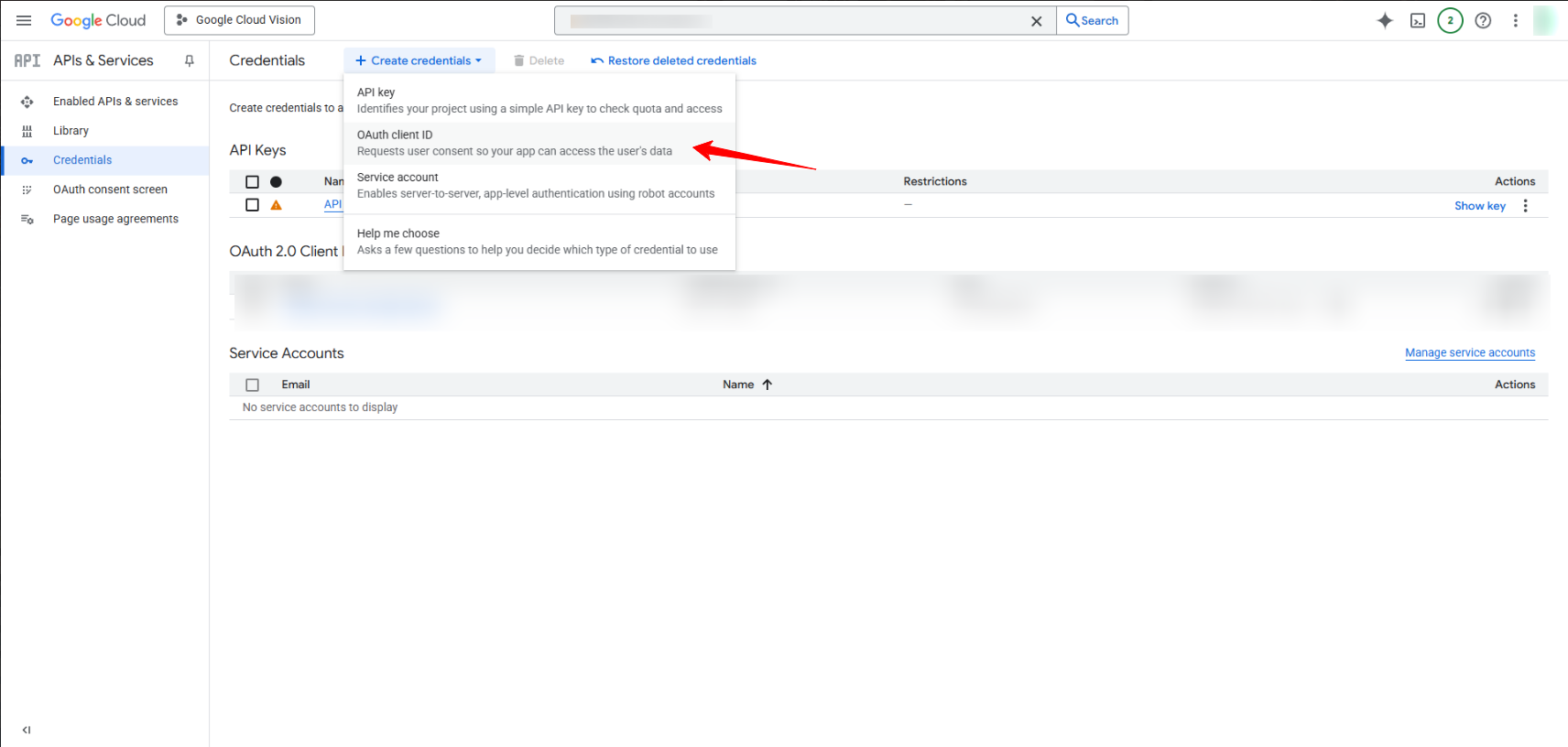Open the API key row actions menu
Screen dimensions: 1568x747
click(1525, 206)
